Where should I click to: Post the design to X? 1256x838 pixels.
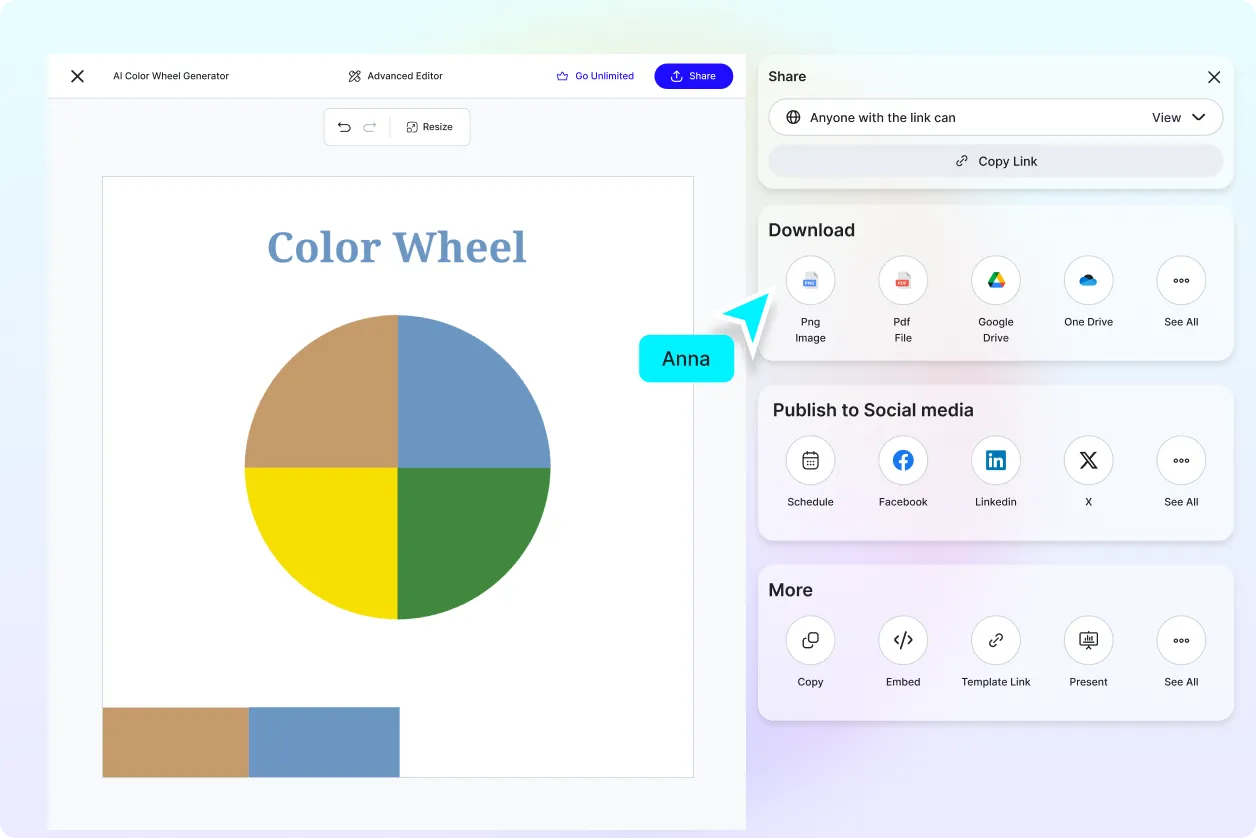click(1088, 460)
